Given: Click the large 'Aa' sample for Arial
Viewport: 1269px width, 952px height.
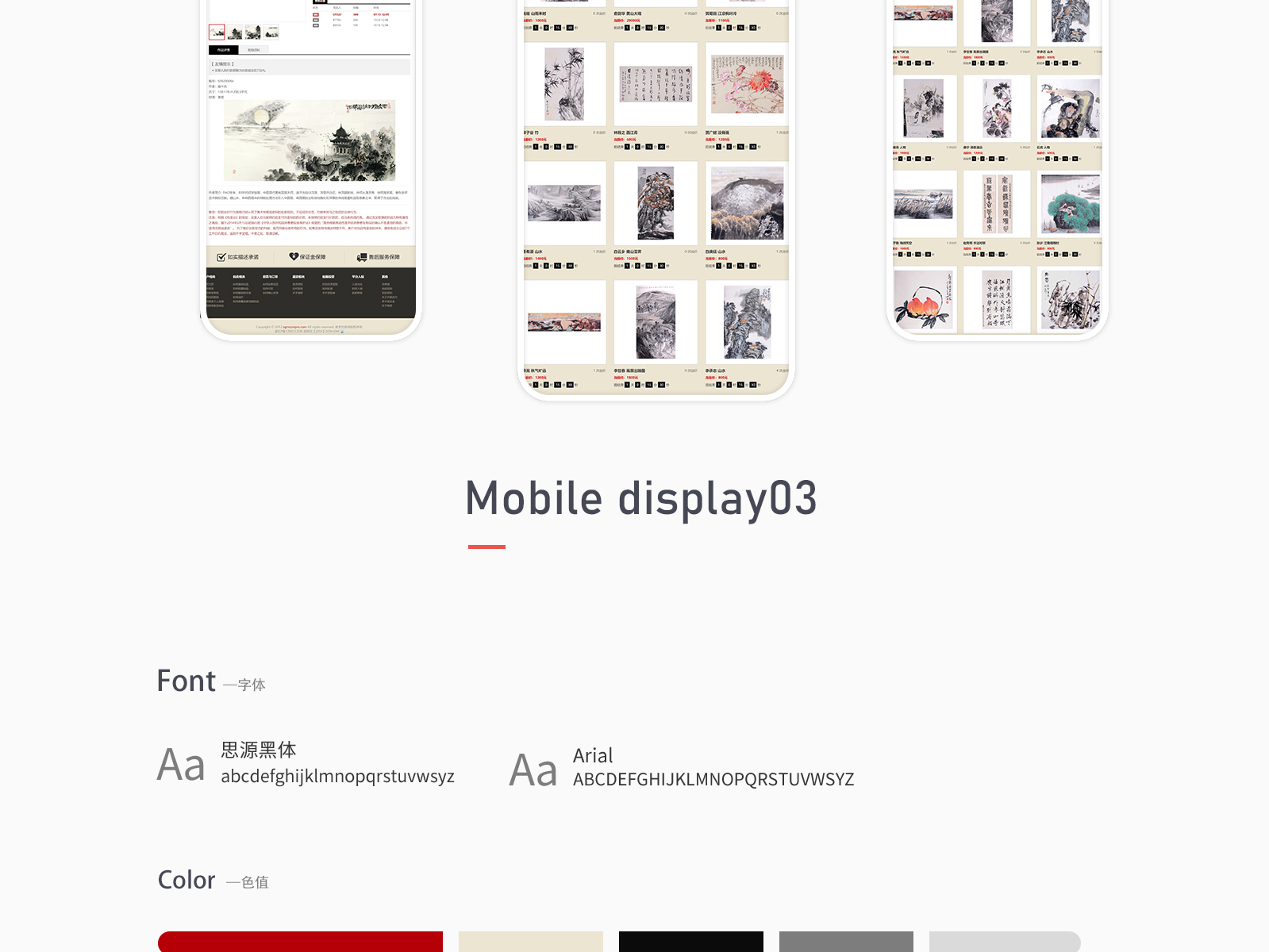Looking at the screenshot, I should 533,771.
